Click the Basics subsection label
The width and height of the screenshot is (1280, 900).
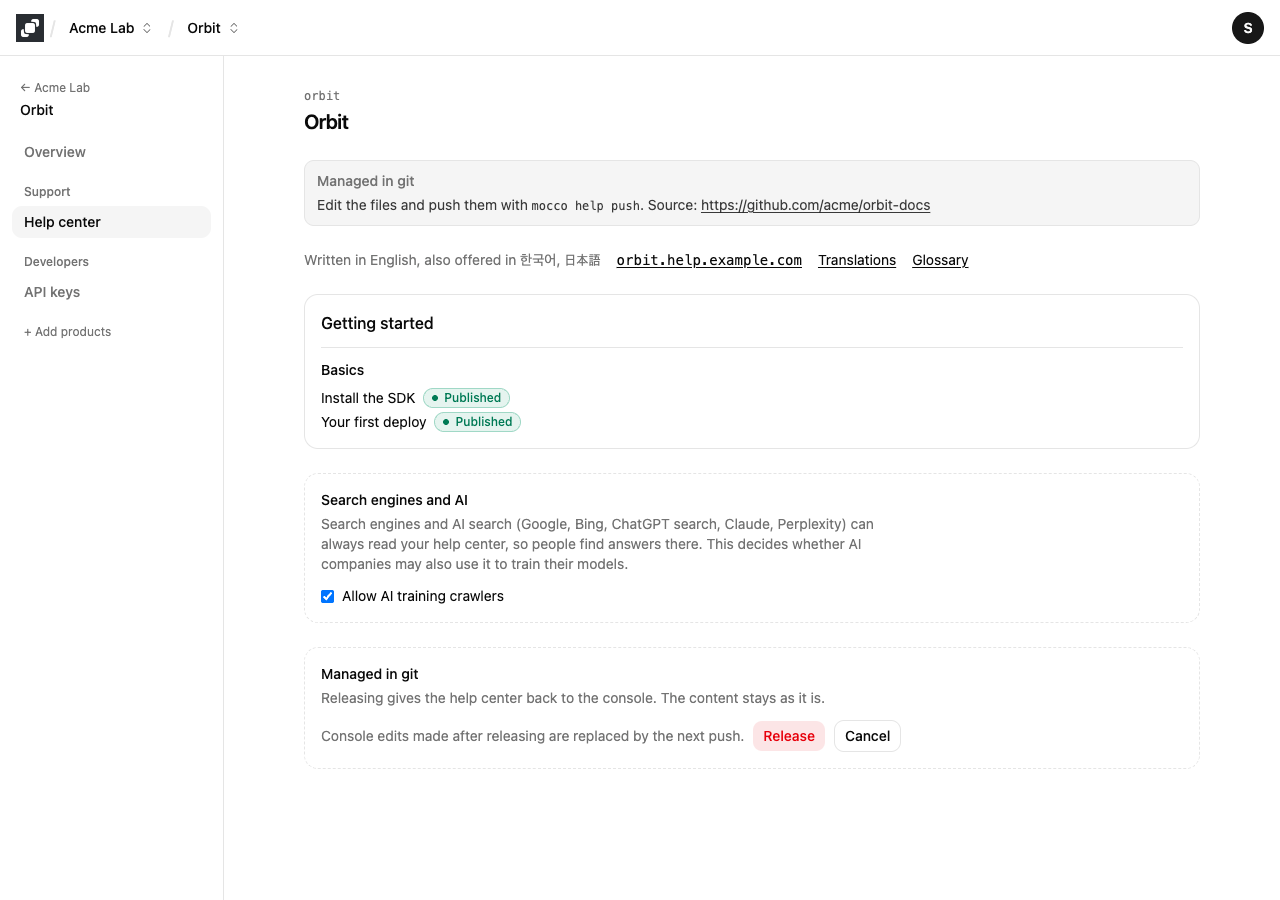[x=342, y=370]
